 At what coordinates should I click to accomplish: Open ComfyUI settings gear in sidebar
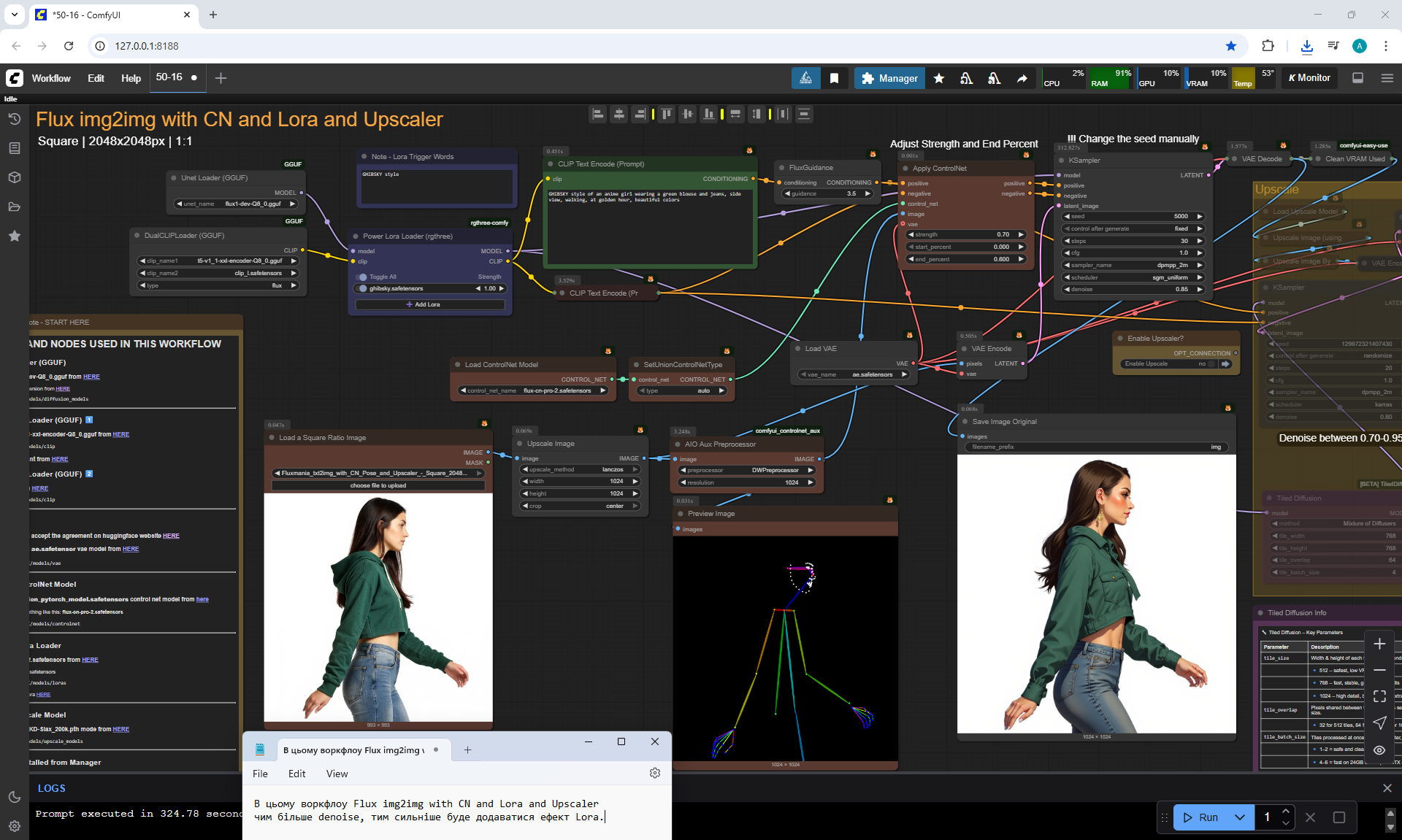(x=14, y=826)
